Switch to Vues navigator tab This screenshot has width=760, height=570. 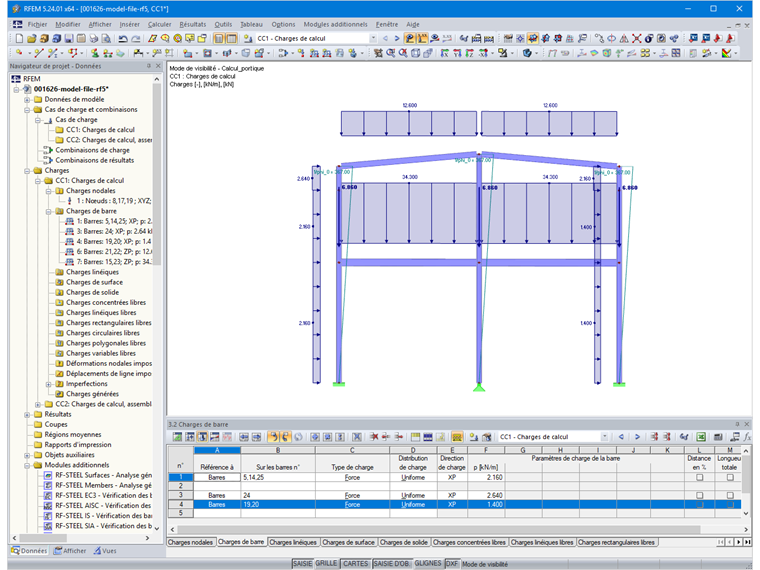pyautogui.click(x=105, y=551)
